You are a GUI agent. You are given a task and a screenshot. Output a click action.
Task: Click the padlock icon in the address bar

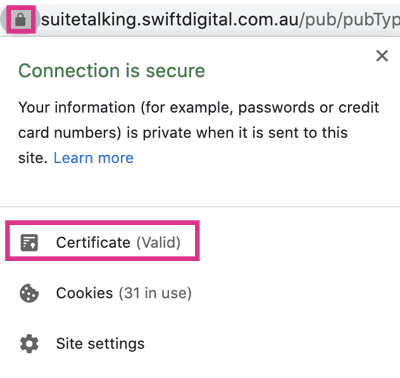tap(21, 20)
